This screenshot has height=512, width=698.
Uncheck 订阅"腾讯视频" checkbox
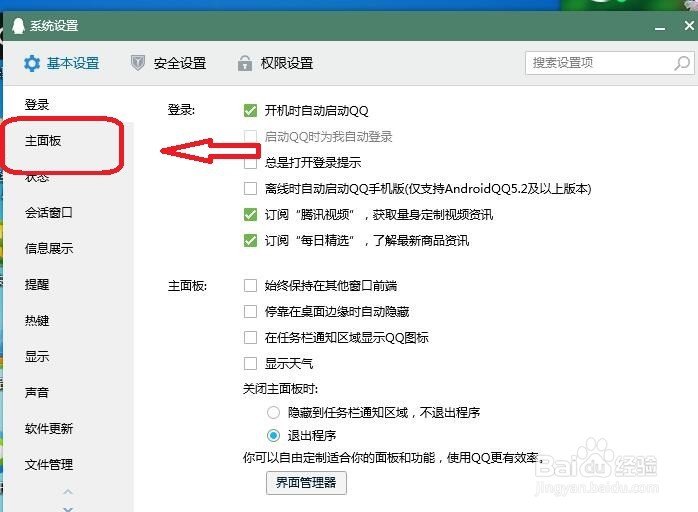click(250, 215)
